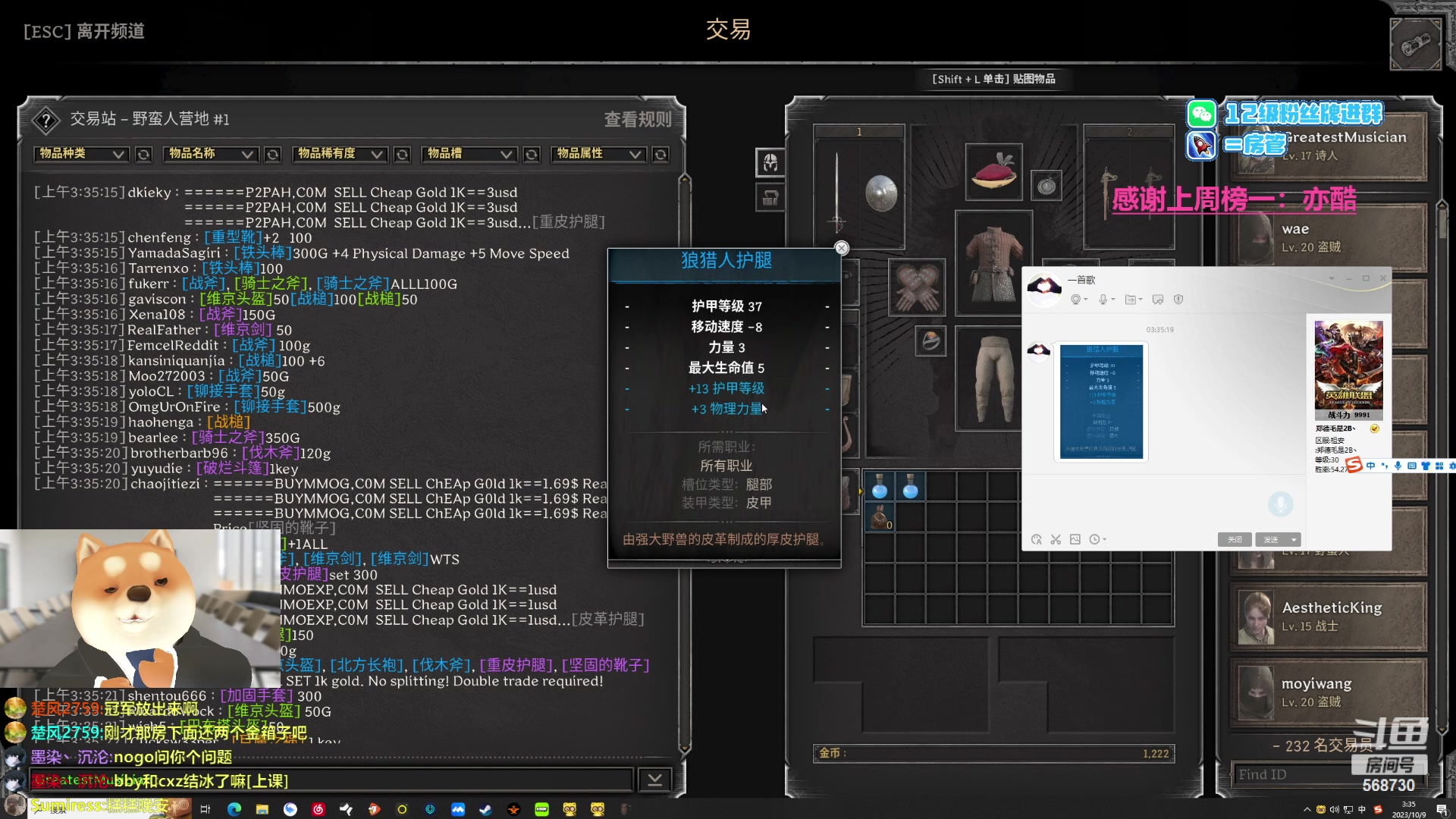Viewport: 1456px width, 819px height.
Task: Select the rapier sword in slot 1
Action: coord(837,193)
